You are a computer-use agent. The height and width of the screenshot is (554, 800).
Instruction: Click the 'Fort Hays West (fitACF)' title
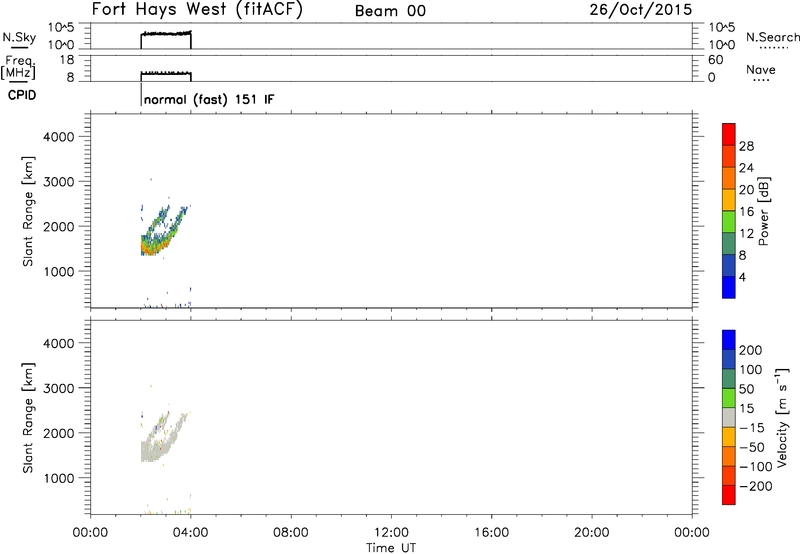point(197,9)
